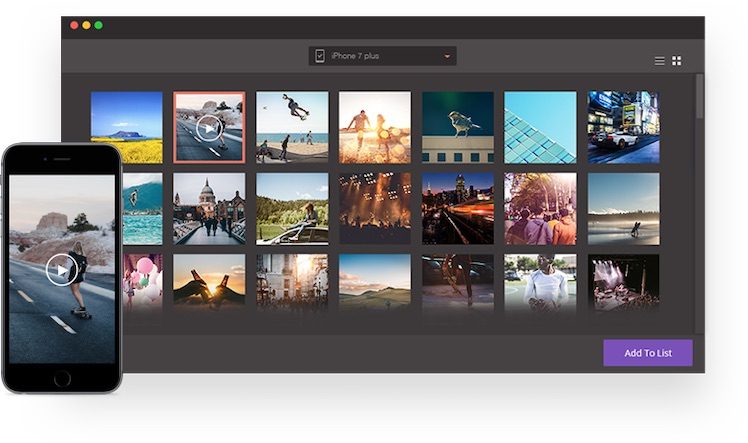
Task: Select the blue glass building photo
Action: click(x=540, y=127)
